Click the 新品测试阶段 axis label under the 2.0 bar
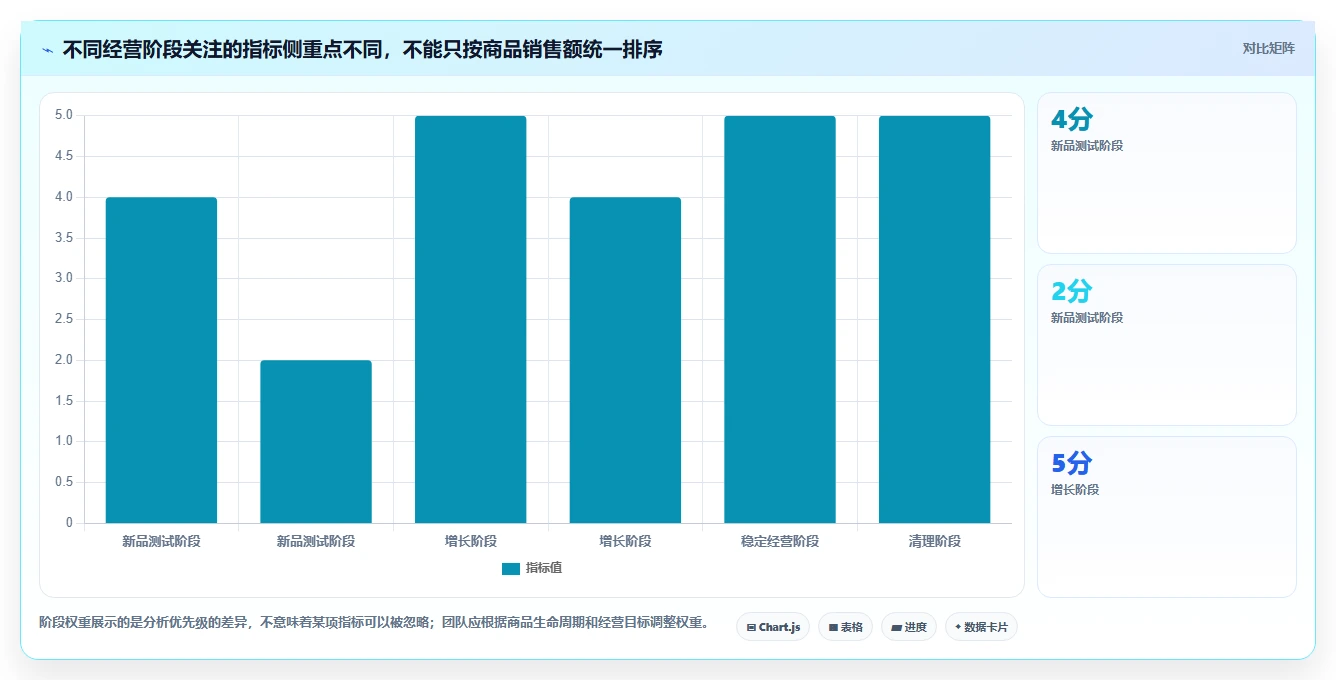 tap(316, 541)
